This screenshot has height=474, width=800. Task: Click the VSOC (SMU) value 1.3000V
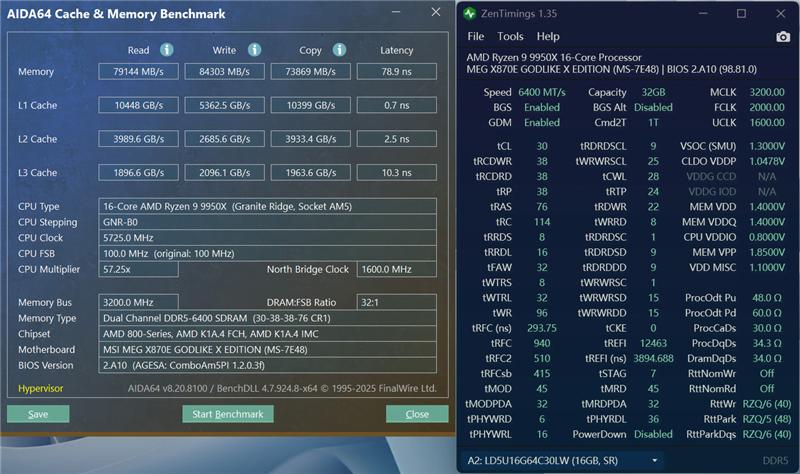(767, 146)
